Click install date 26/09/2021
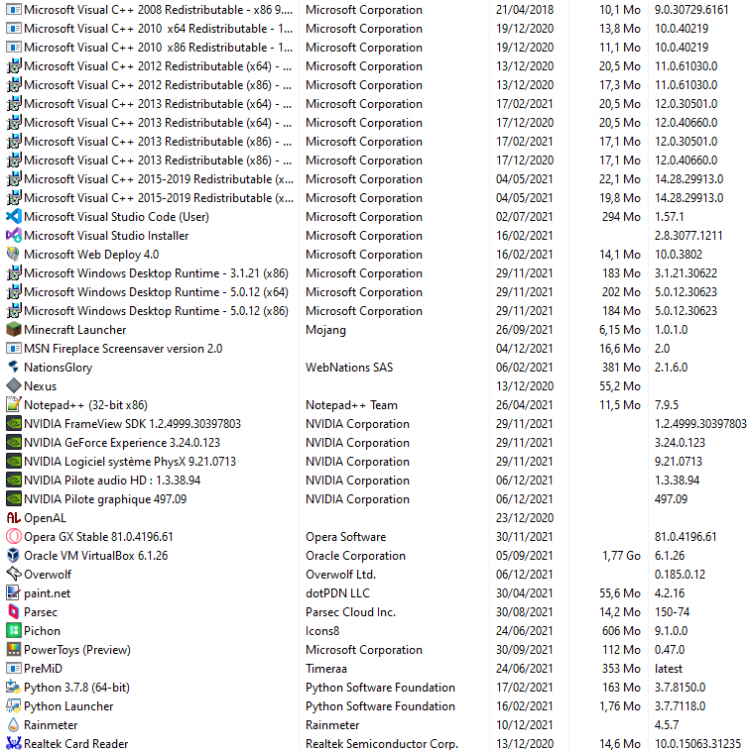The width and height of the screenshot is (748, 750). click(525, 330)
